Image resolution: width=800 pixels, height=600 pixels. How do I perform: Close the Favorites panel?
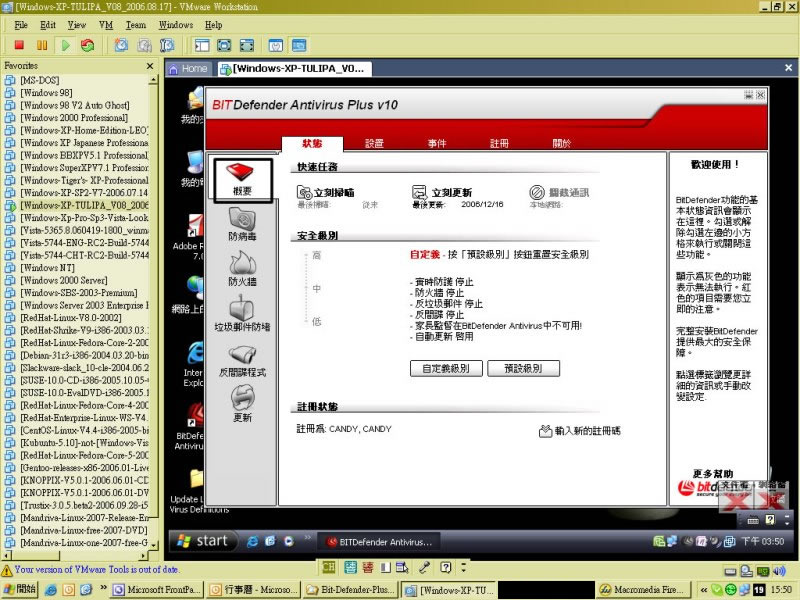tap(149, 66)
